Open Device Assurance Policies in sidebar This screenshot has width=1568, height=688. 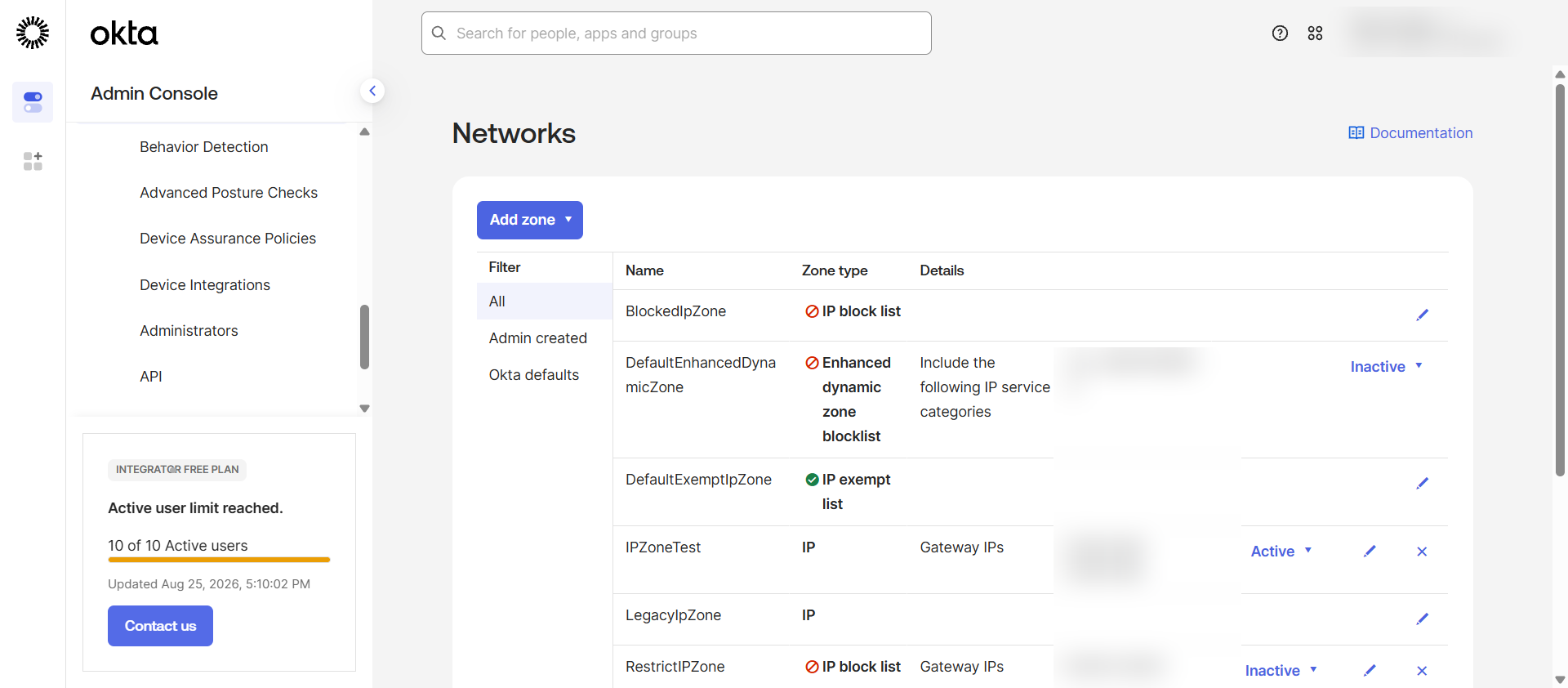click(x=228, y=239)
